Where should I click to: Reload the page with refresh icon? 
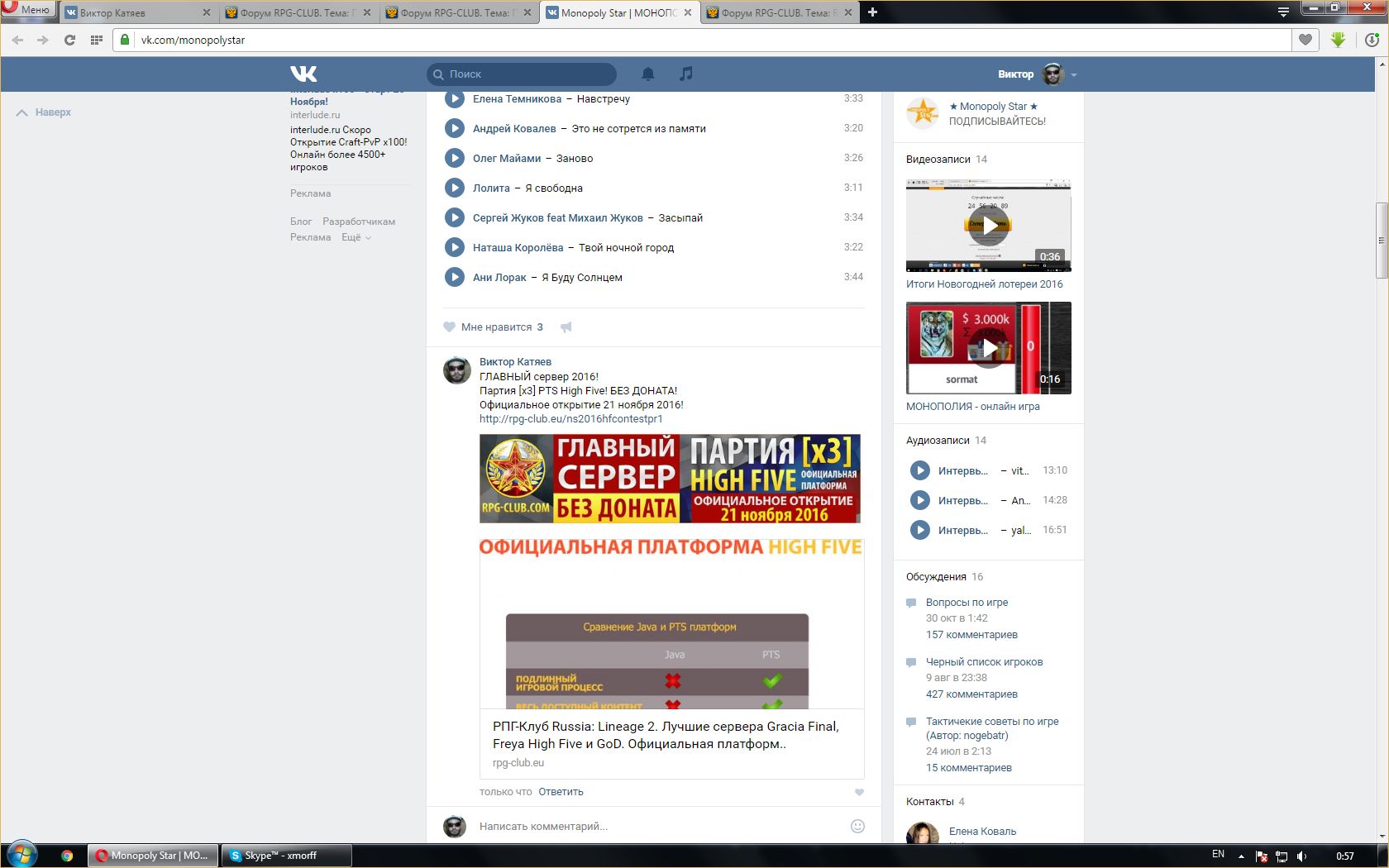69,40
